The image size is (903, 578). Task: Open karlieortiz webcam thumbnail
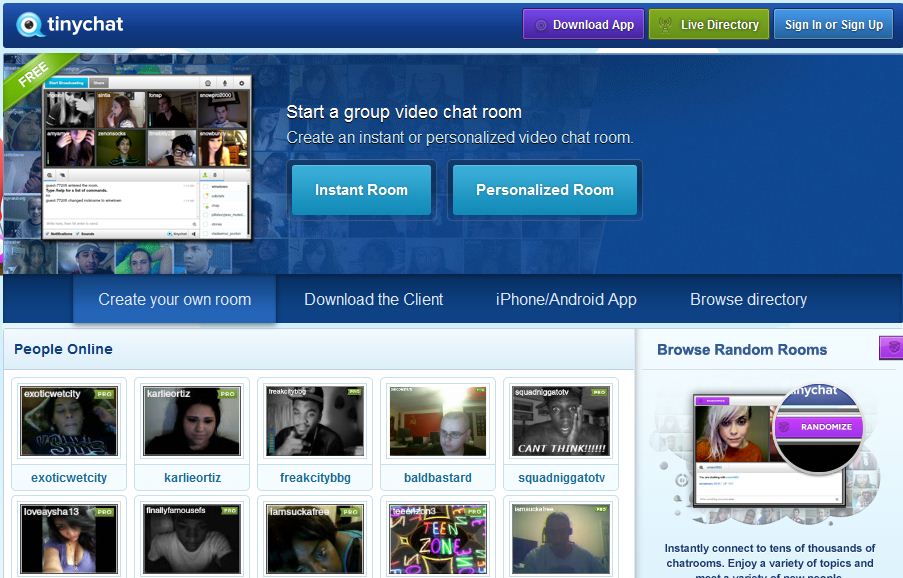tap(192, 421)
